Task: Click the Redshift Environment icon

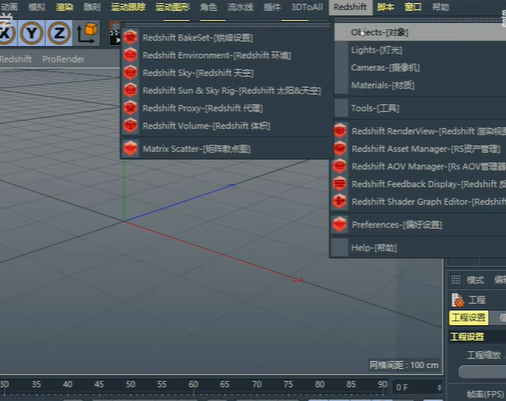Action: (x=130, y=55)
